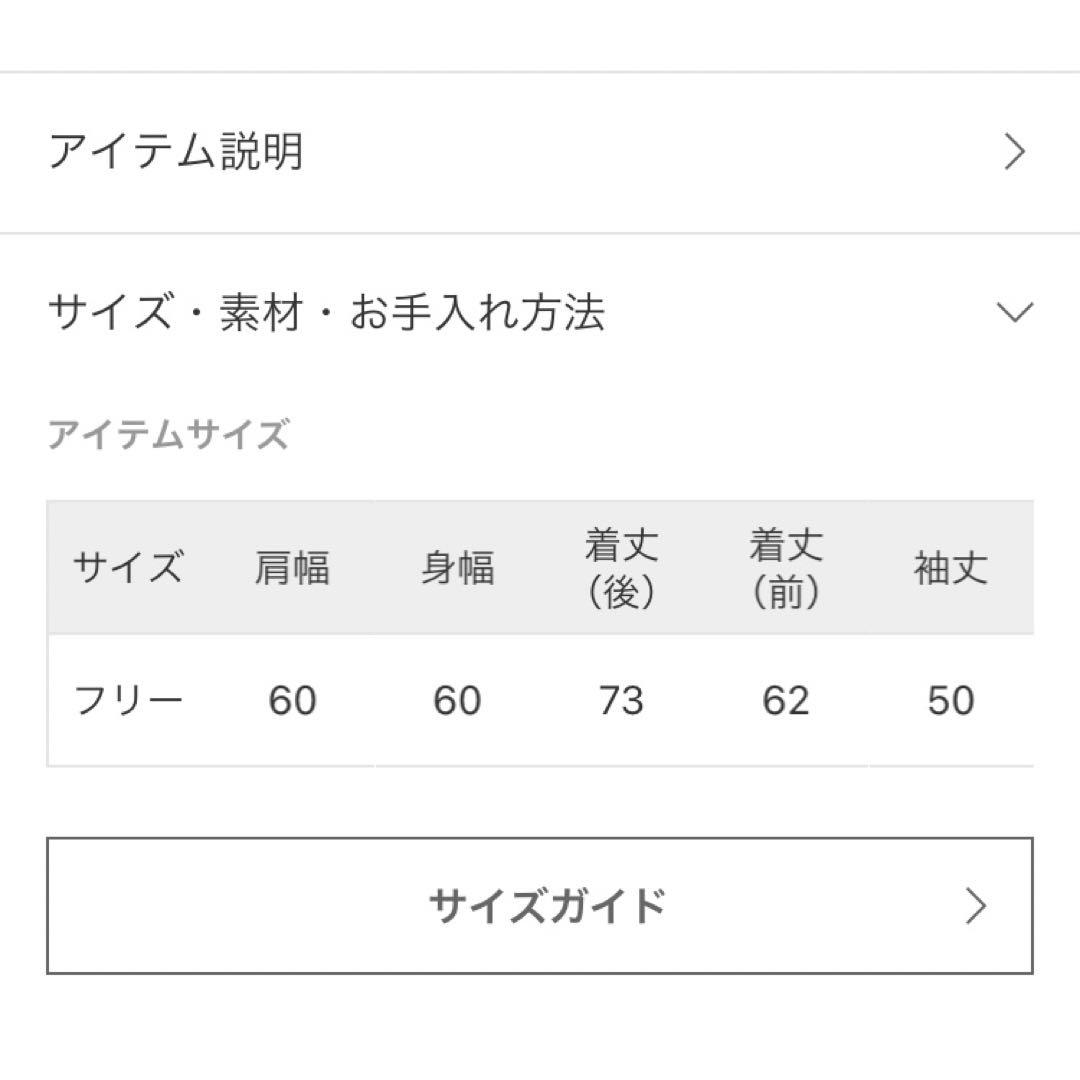
Task: Click the 身幅 value 60 cell
Action: click(x=457, y=700)
